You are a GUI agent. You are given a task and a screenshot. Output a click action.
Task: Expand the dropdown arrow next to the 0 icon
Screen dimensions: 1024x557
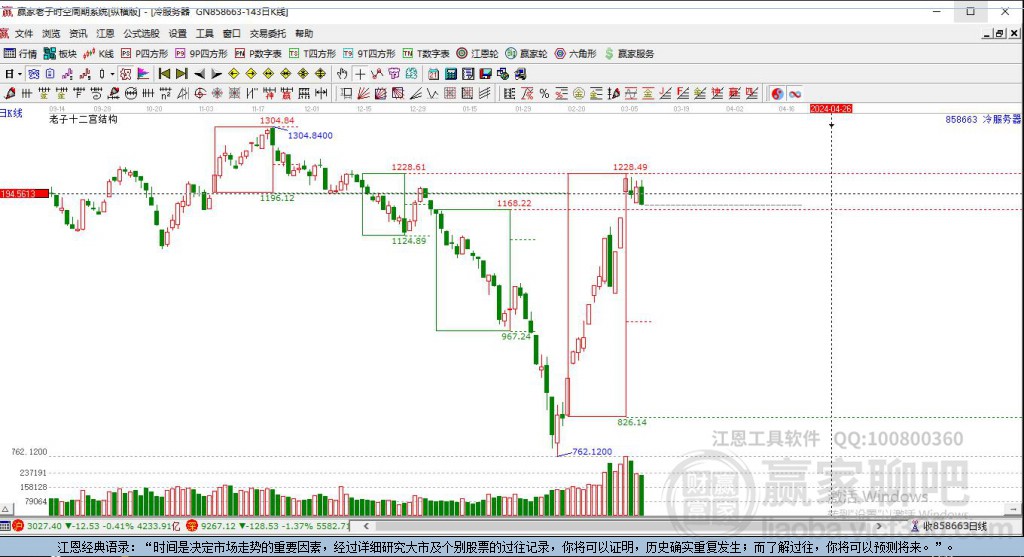112,74
